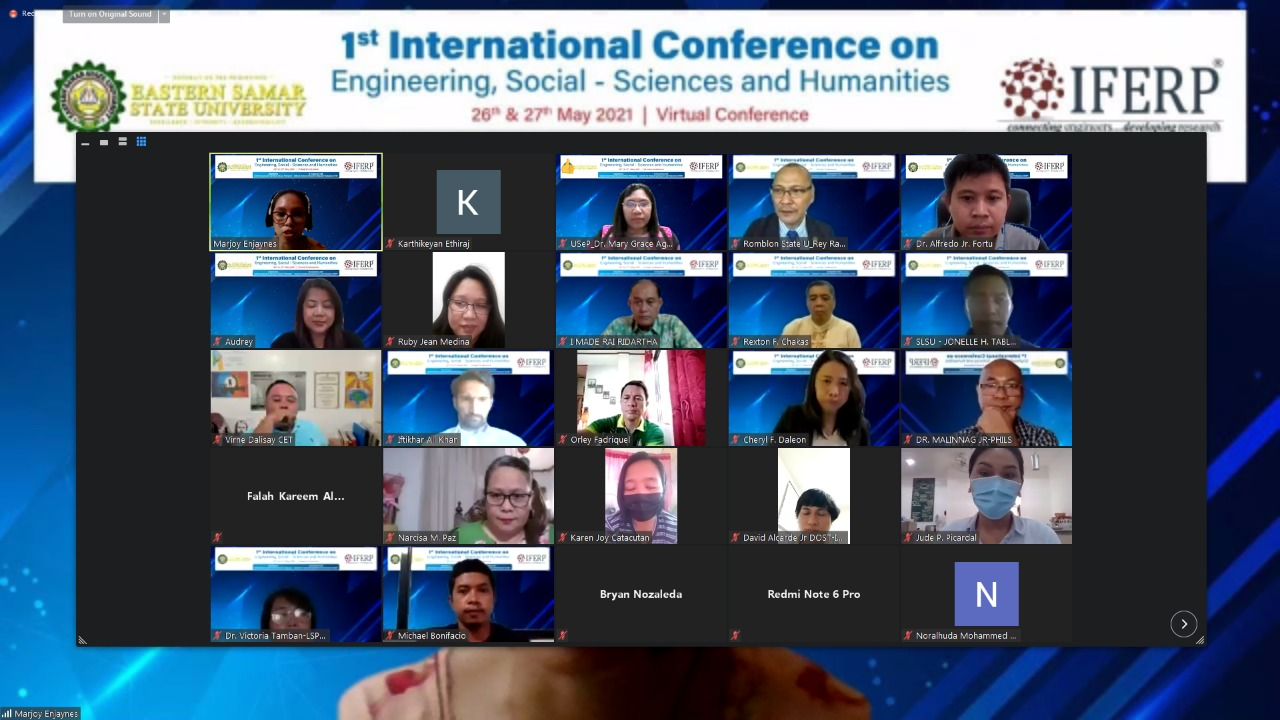
Task: Open the Original Sound dropdown arrow
Action: coord(164,14)
